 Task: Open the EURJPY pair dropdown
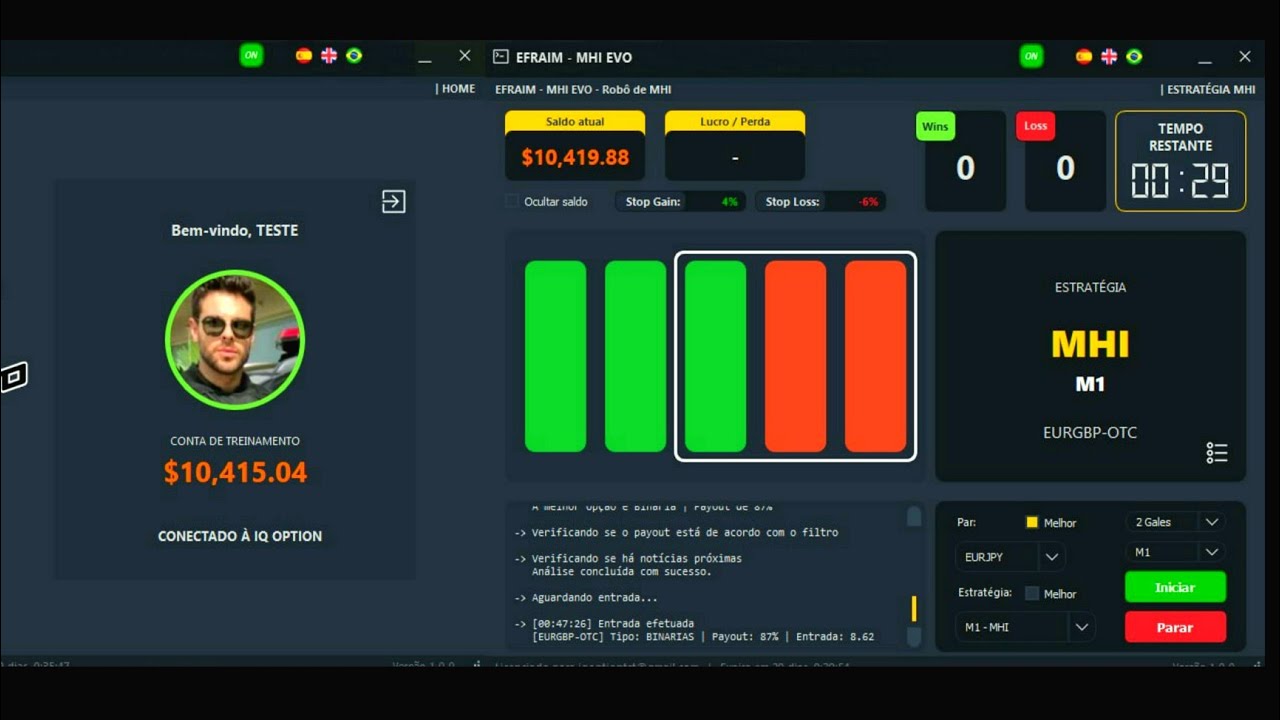[1010, 557]
